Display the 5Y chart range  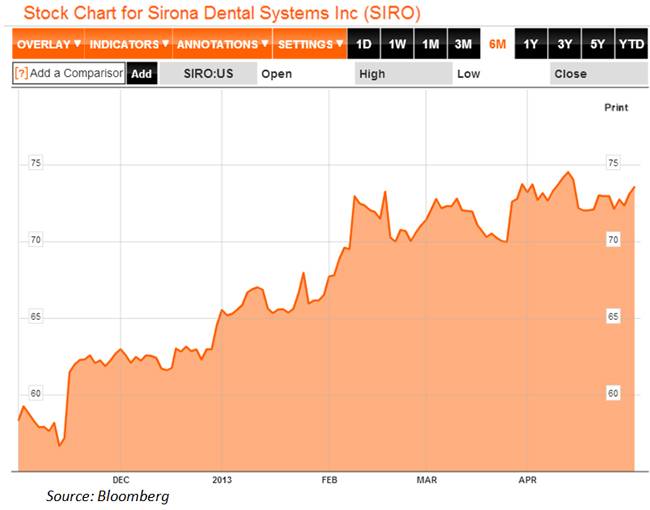pyautogui.click(x=597, y=45)
